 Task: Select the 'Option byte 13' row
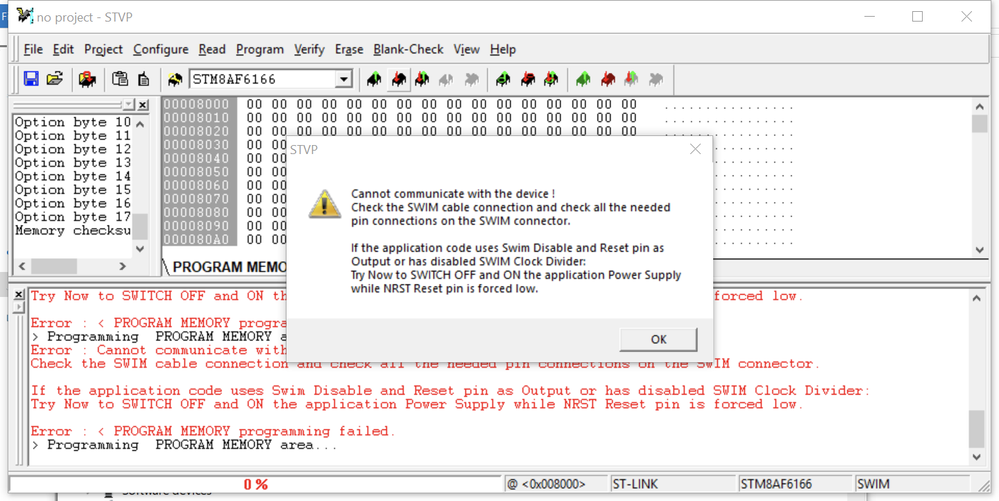(73, 163)
